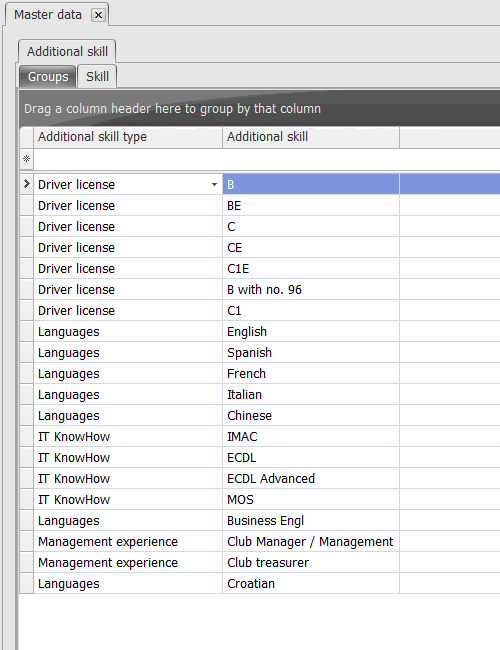Viewport: 500px width, 650px height.
Task: Select the ECDL Advanced skill cell
Action: 311,479
